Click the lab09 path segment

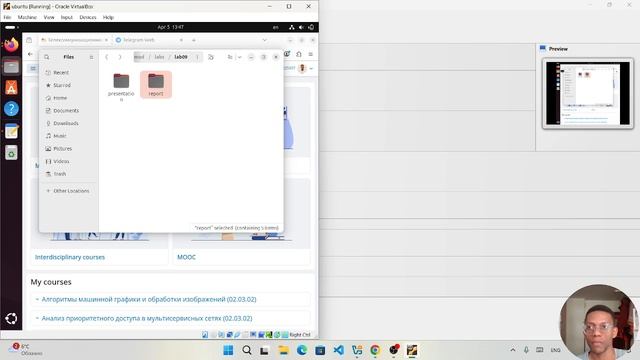click(x=181, y=57)
